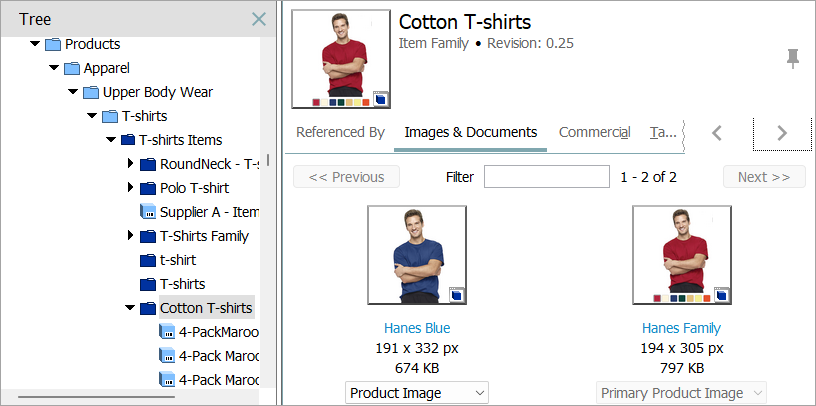Collapse the Cotton T-shirts tree node
Image resolution: width=816 pixels, height=406 pixels.
pyautogui.click(x=129, y=308)
